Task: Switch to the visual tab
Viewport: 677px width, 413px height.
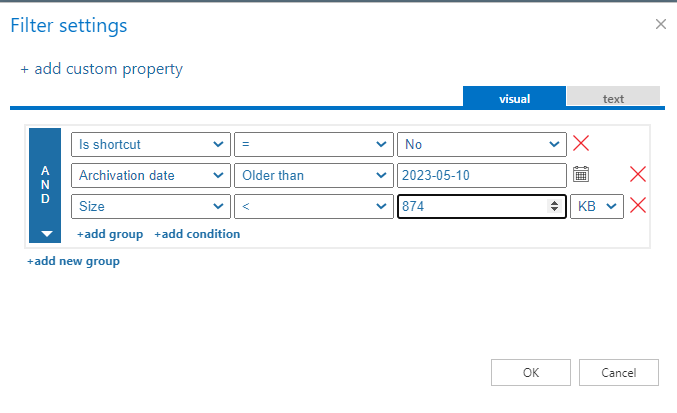Action: point(514,98)
